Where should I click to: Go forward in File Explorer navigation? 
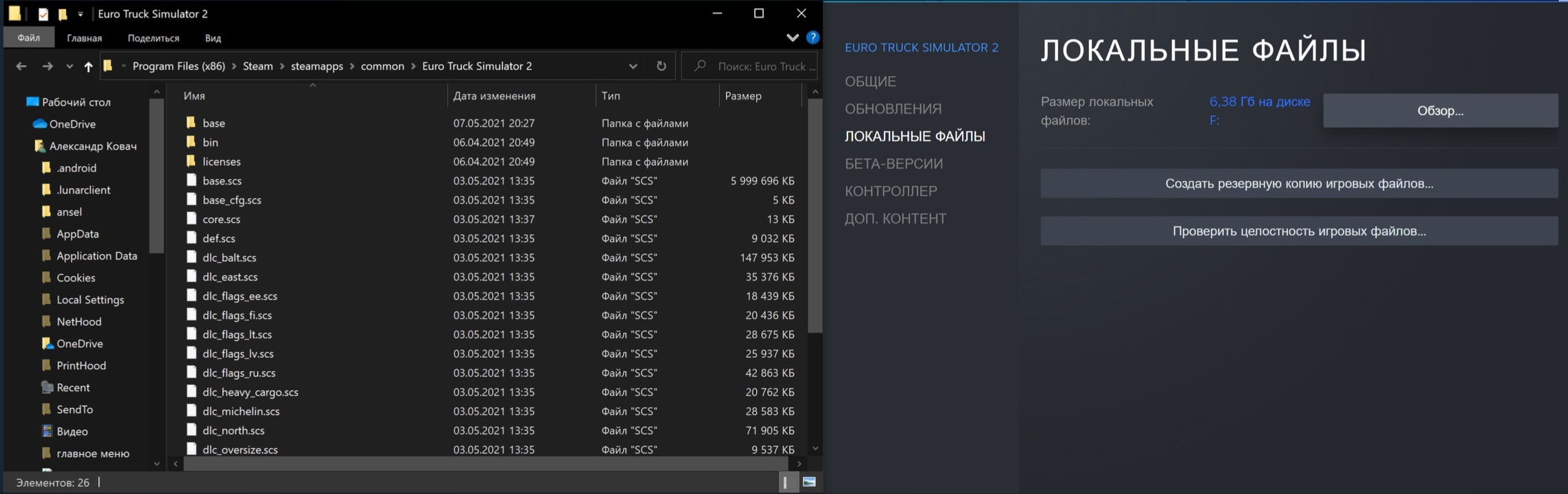click(47, 66)
